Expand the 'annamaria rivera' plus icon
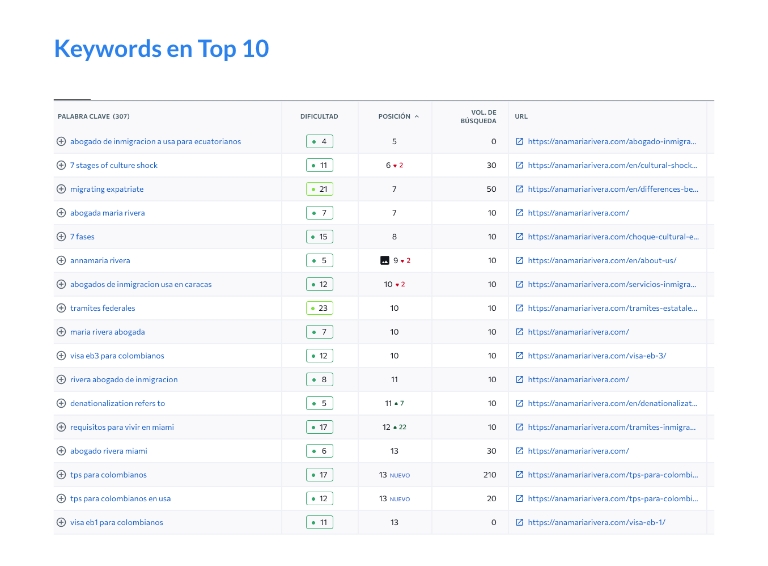Image resolution: width=768 pixels, height=566 pixels. click(x=61, y=260)
